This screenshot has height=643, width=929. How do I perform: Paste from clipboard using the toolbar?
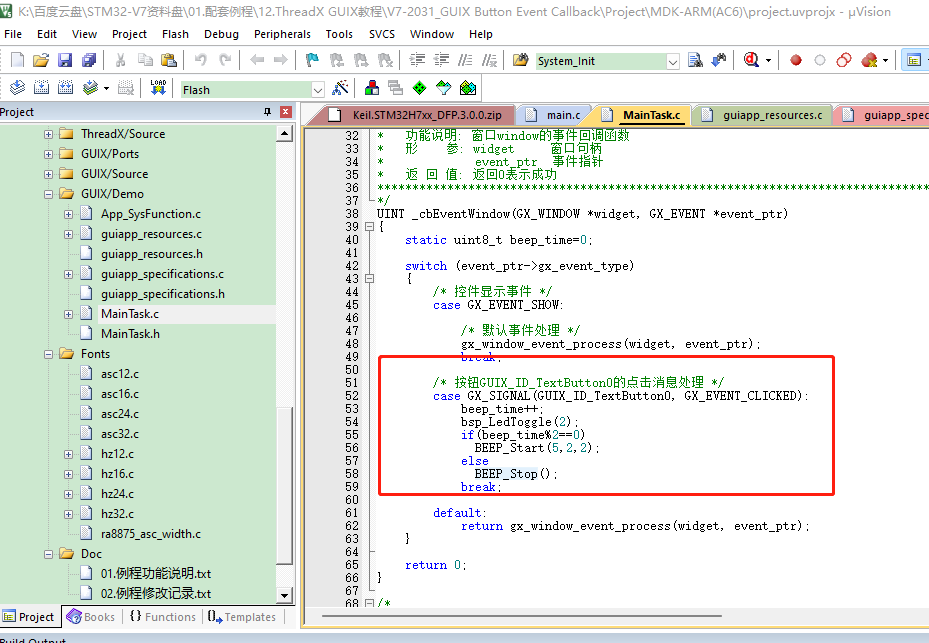[x=169, y=60]
